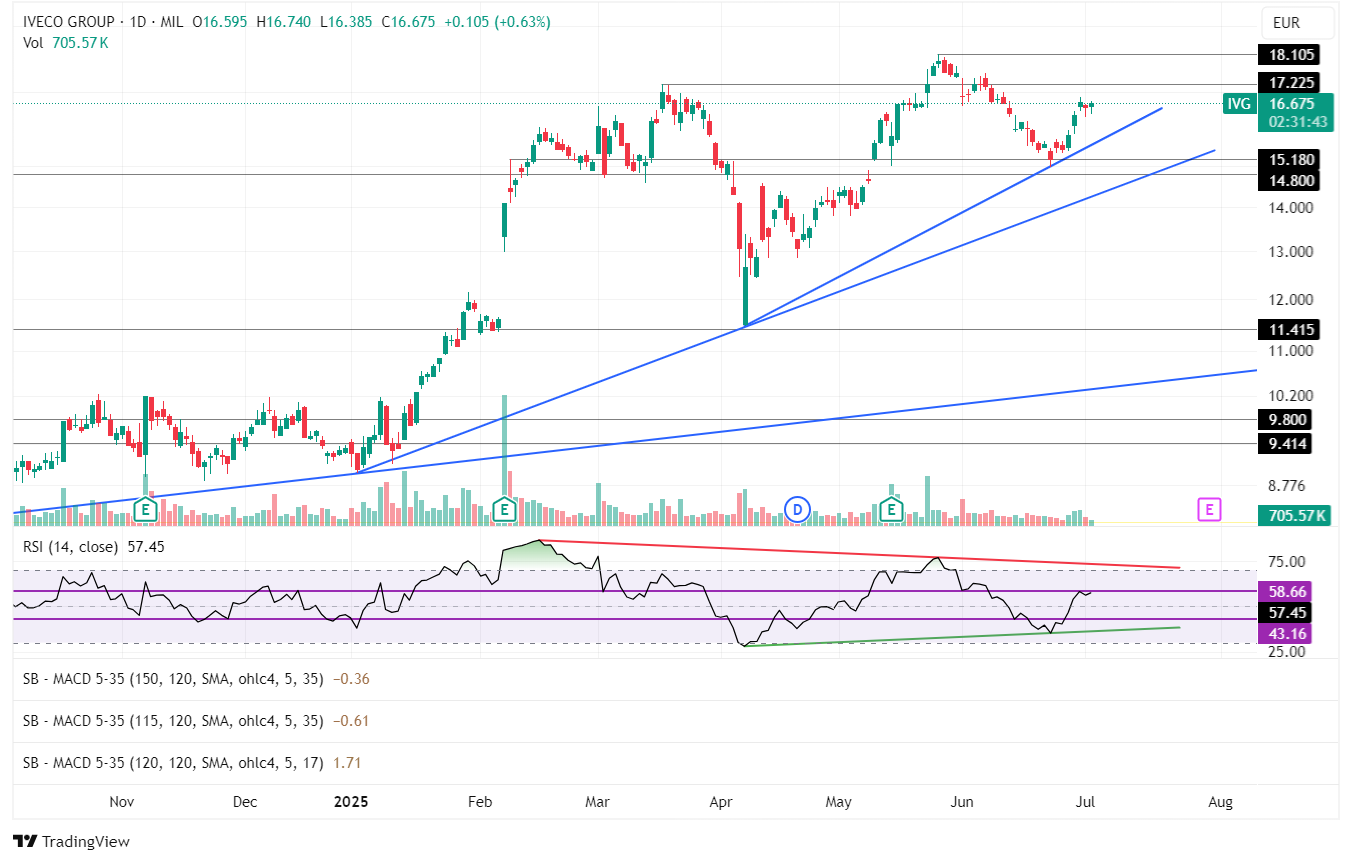Click the earnings E marker in May

[x=891, y=510]
